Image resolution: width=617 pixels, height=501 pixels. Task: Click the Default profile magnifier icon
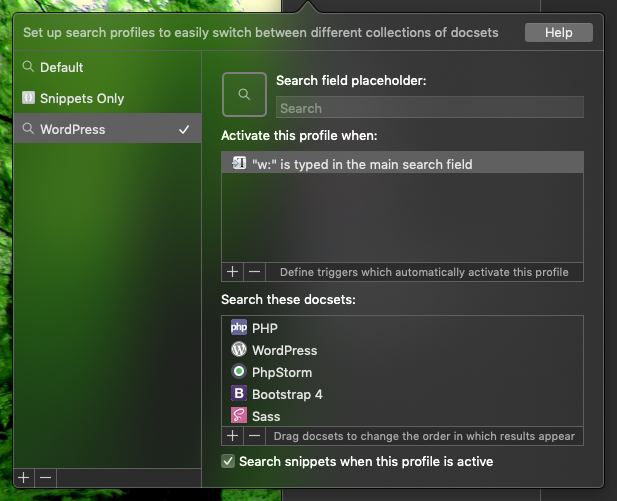(x=28, y=67)
